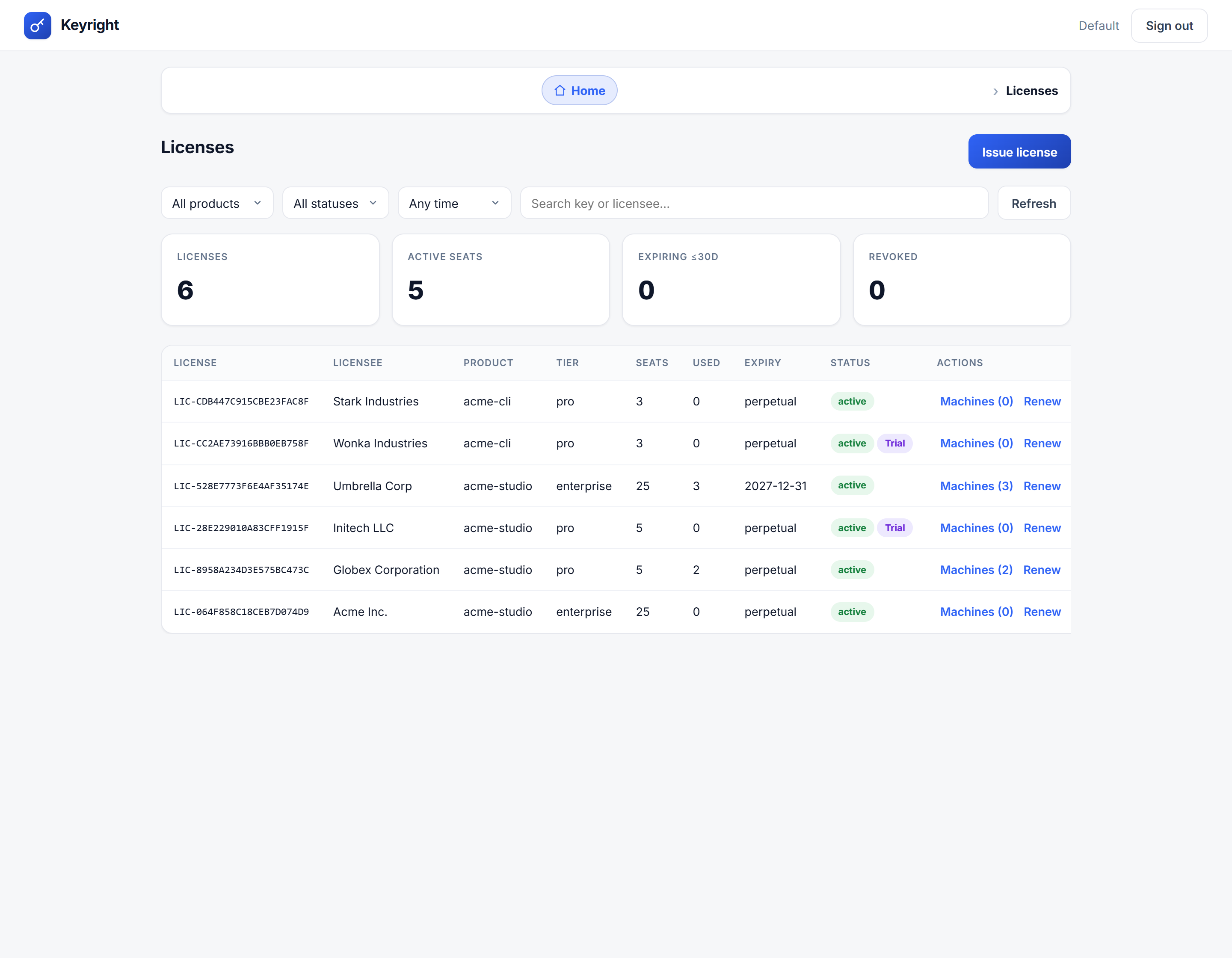1232x958 pixels.
Task: Open the All statuses filter dropdown
Action: (x=336, y=203)
